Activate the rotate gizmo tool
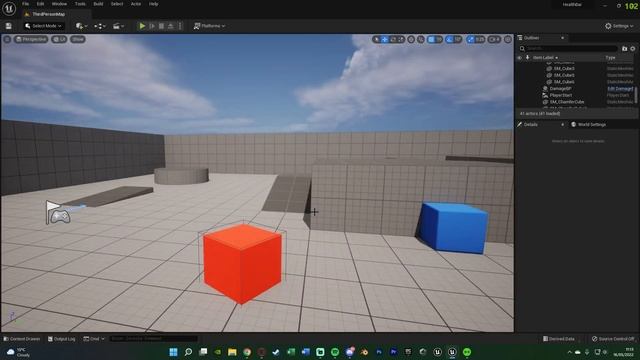 pyautogui.click(x=393, y=39)
